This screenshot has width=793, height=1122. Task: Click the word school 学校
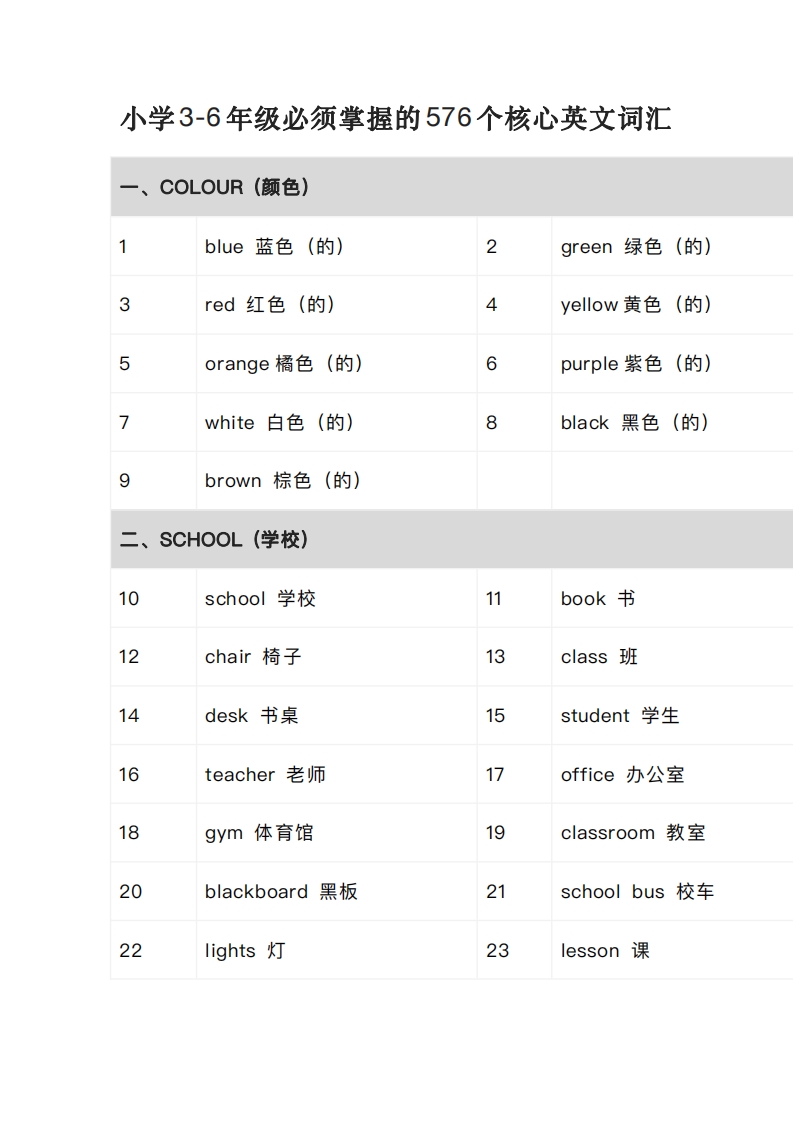pos(261,598)
